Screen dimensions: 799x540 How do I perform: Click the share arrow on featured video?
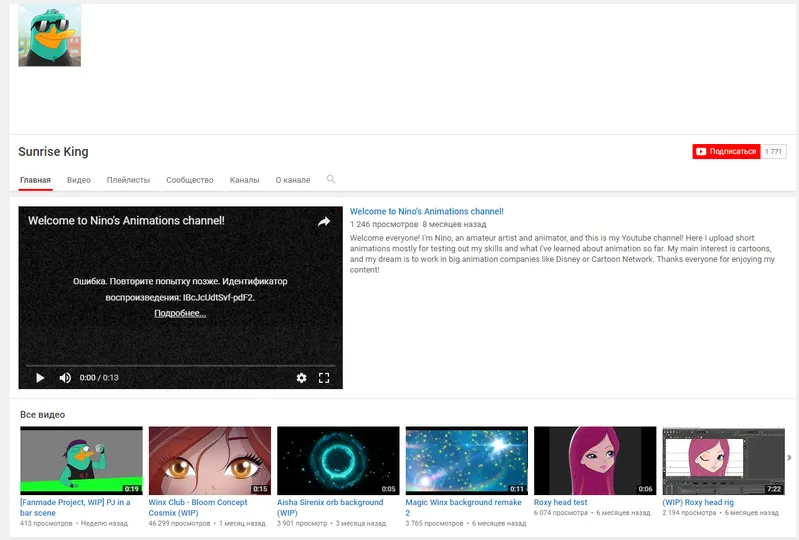coord(324,222)
